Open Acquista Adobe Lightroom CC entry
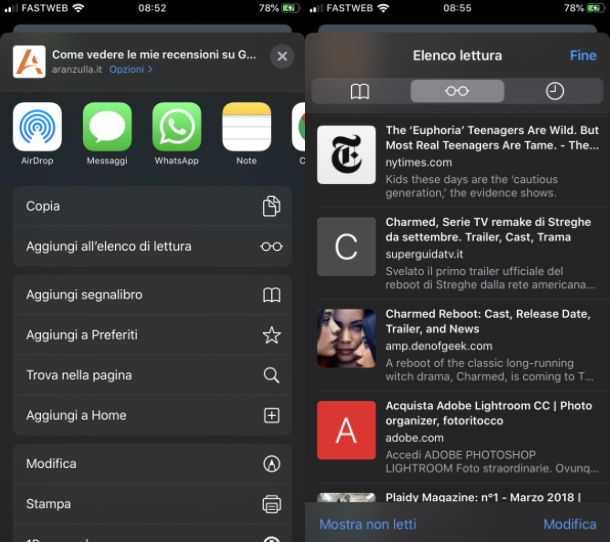Image resolution: width=610 pixels, height=542 pixels. click(458, 437)
